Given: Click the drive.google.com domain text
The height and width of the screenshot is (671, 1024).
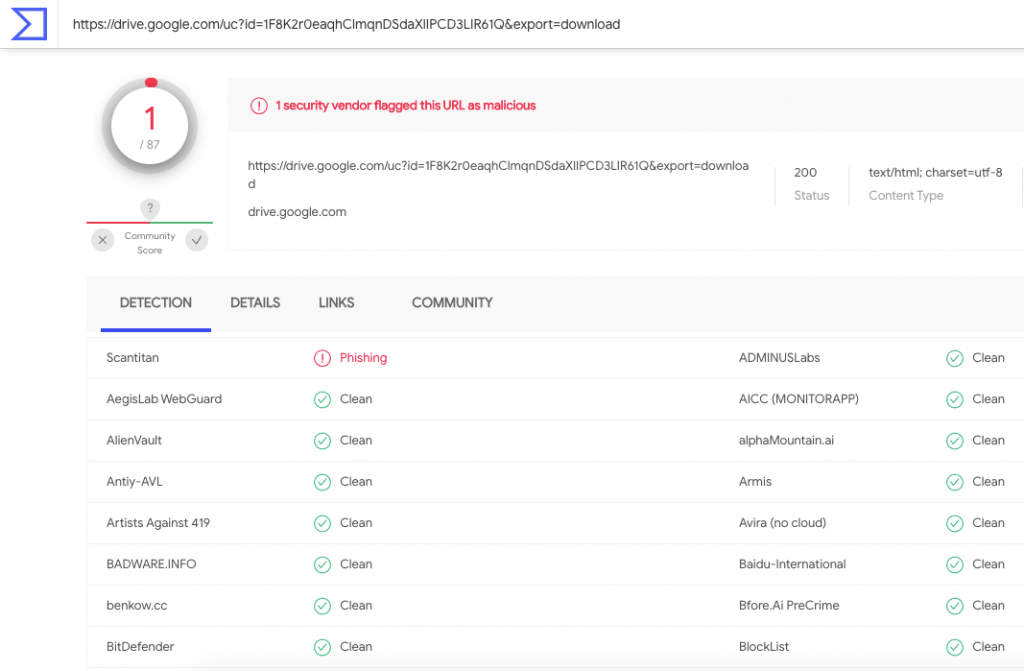Looking at the screenshot, I should click(x=297, y=212).
